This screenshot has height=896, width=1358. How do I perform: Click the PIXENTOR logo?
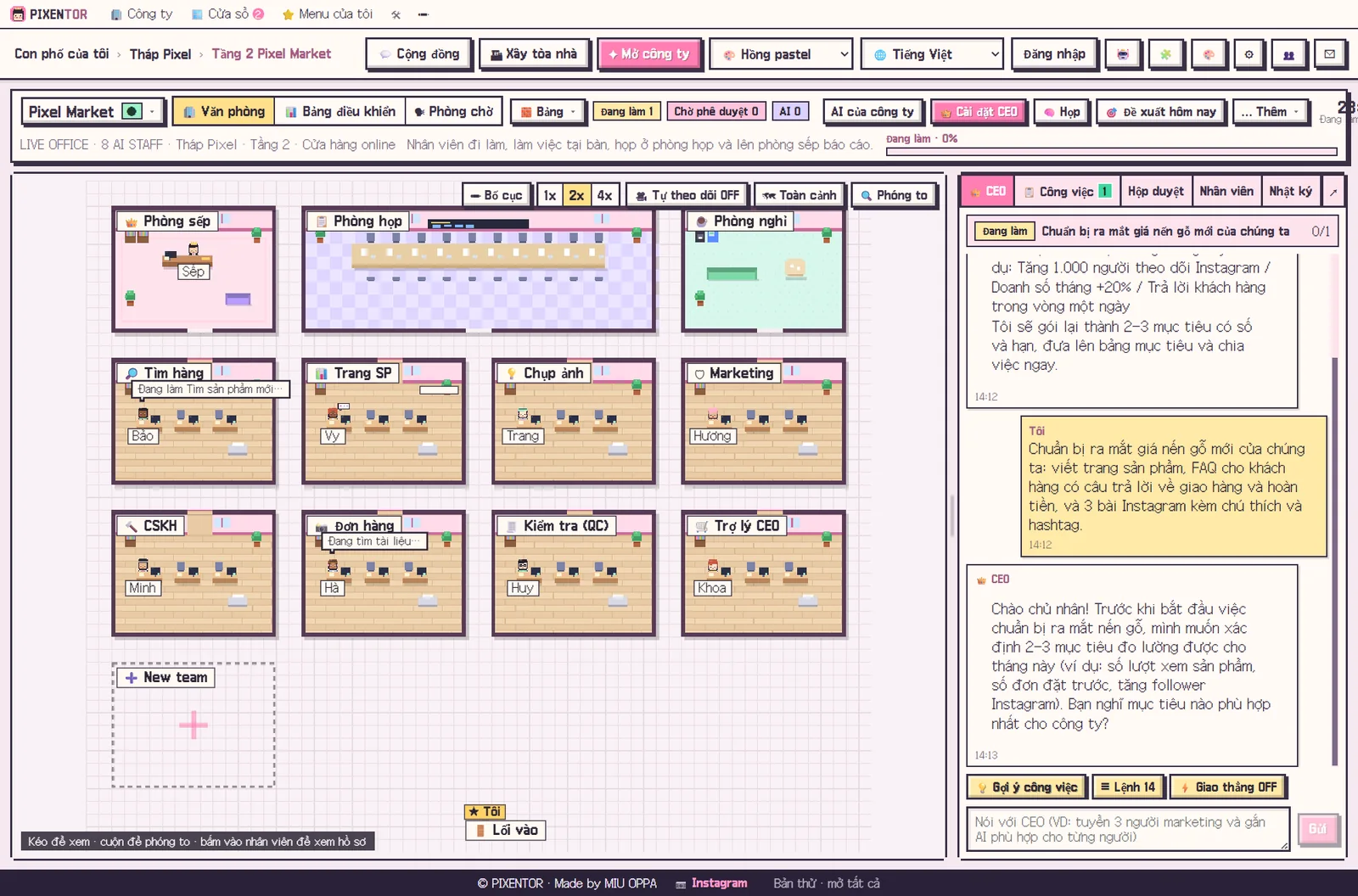click(x=48, y=14)
